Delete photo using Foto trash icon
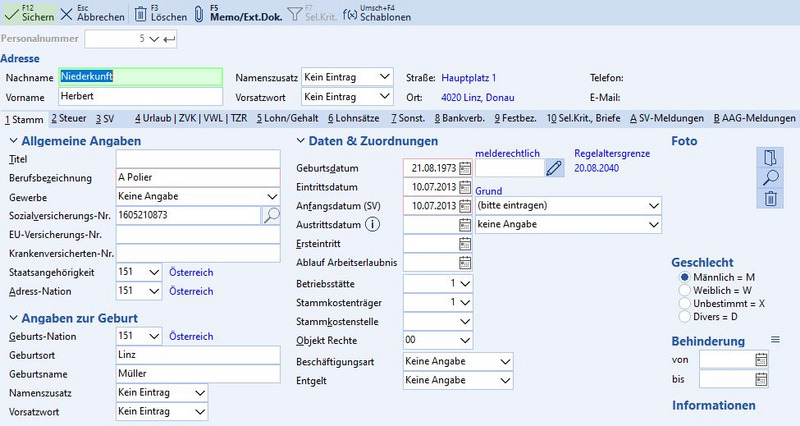 coord(770,198)
